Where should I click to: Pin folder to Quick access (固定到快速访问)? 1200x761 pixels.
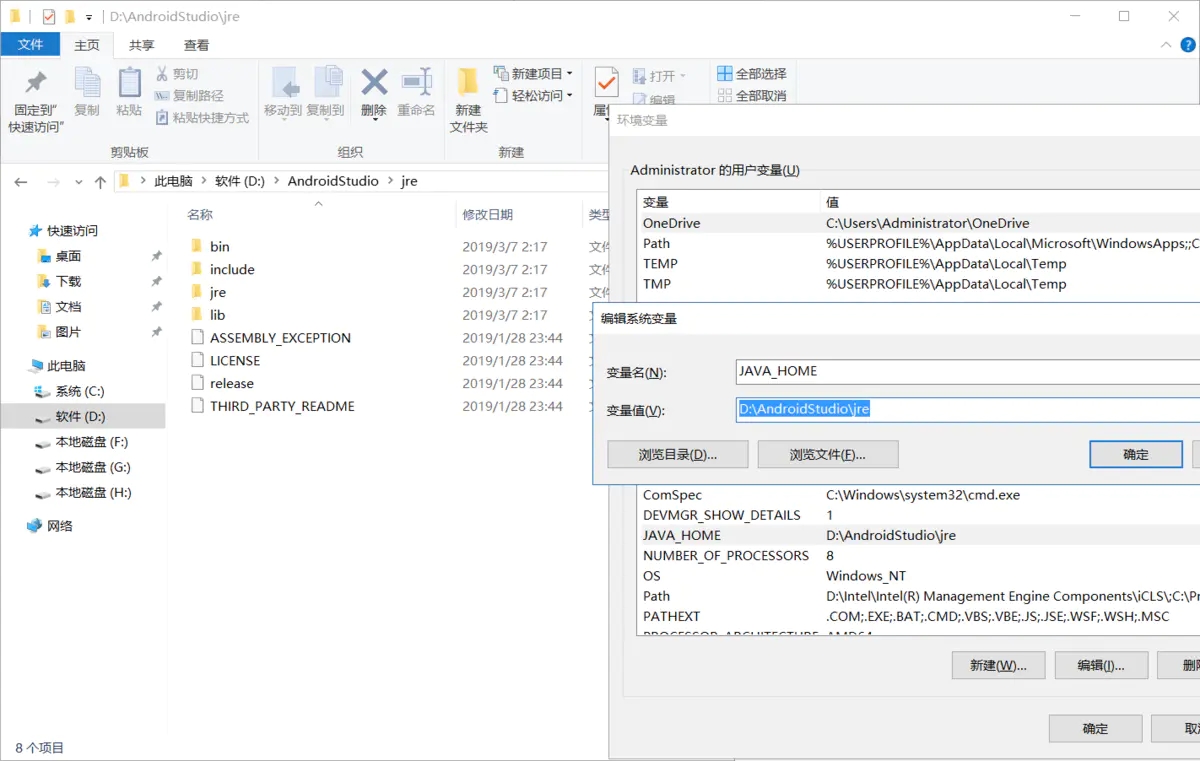click(x=36, y=100)
